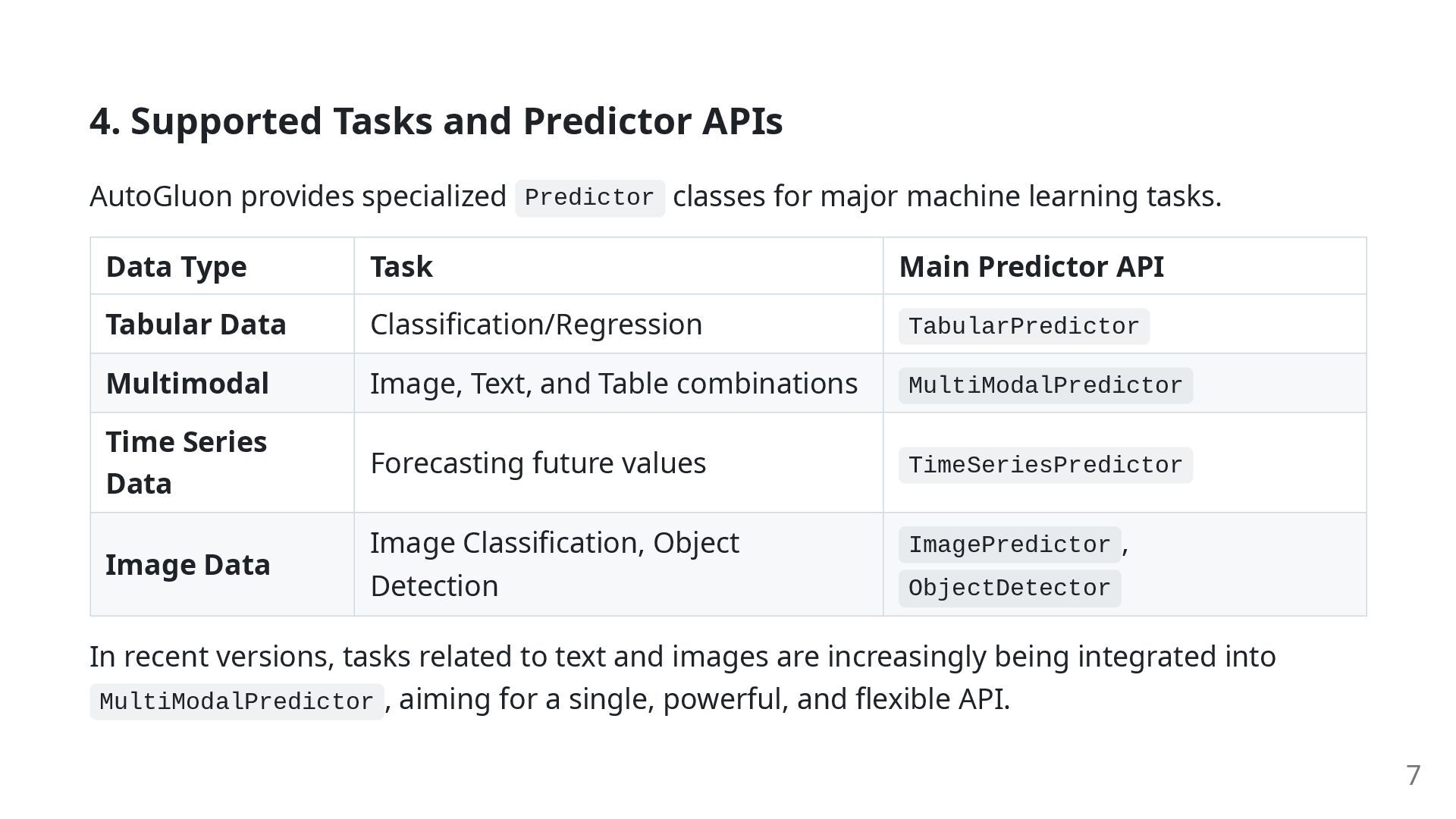
Task: Click the 'TabularPredictor' code label
Action: 1024,327
